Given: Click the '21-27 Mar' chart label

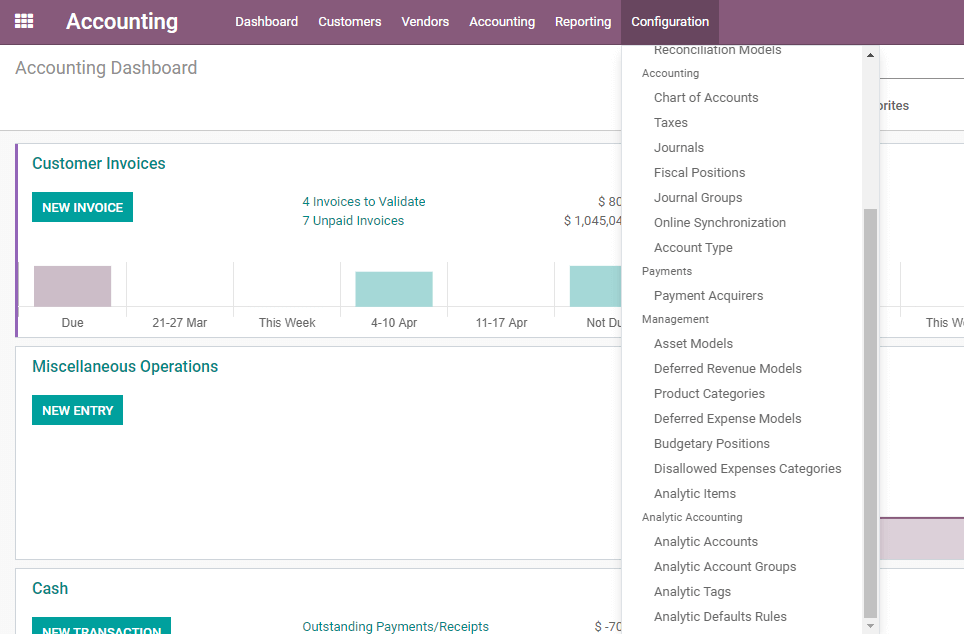Looking at the screenshot, I should (x=180, y=323).
